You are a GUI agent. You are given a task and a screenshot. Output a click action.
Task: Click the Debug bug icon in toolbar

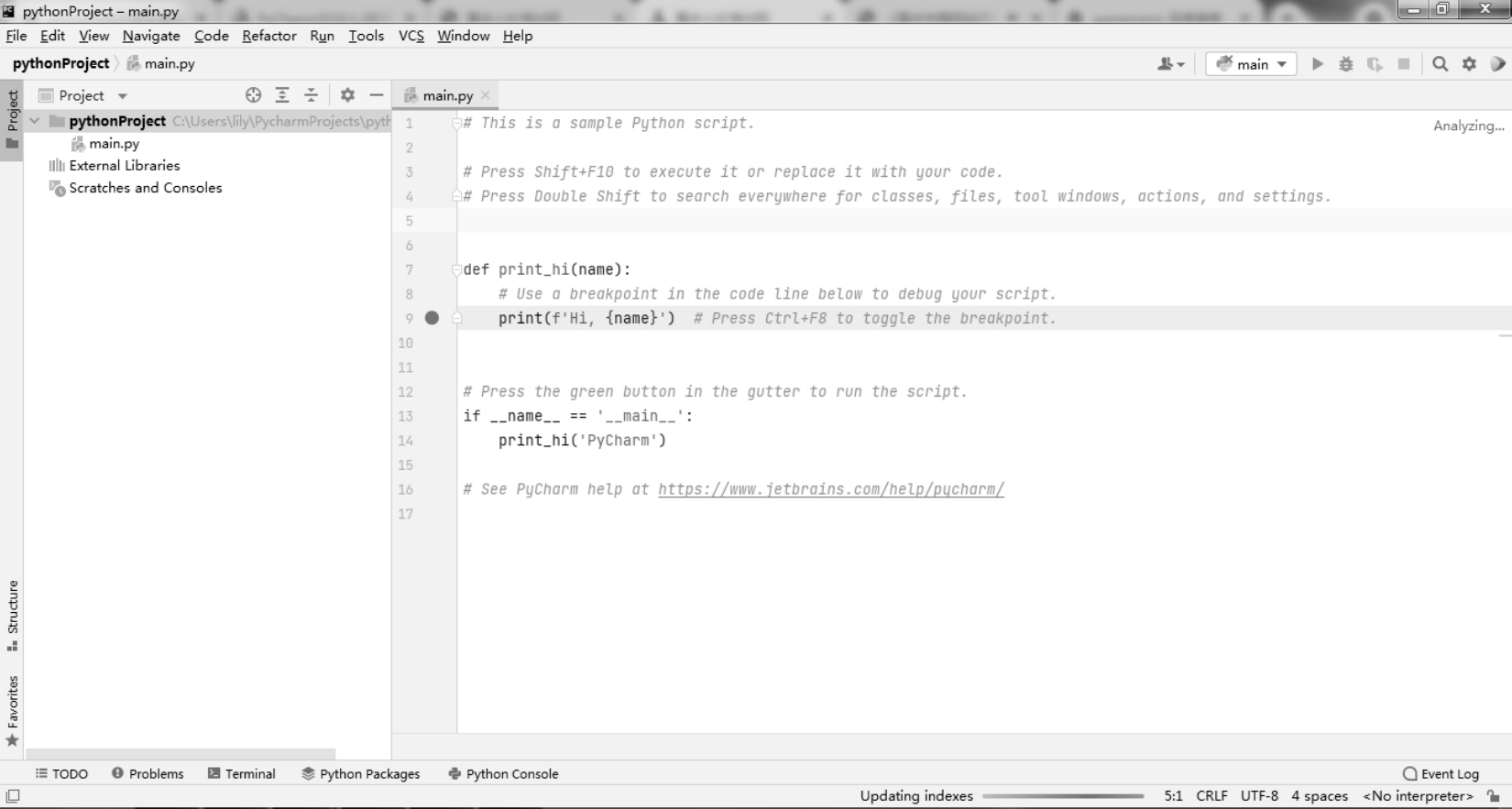click(1345, 64)
